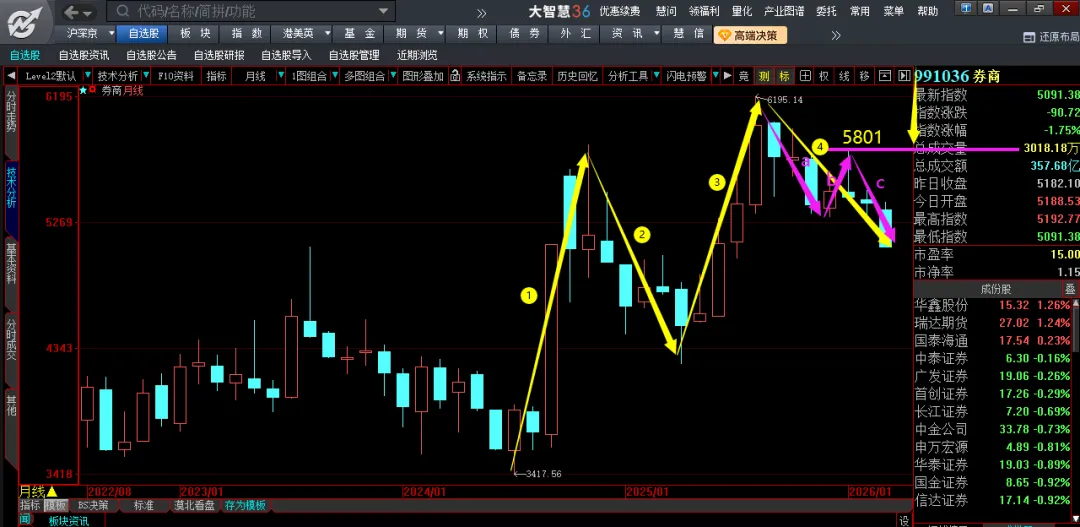This screenshot has width=1080, height=527.
Task: Click the blue '1' screen icon in title bar
Action: click(x=966, y=8)
